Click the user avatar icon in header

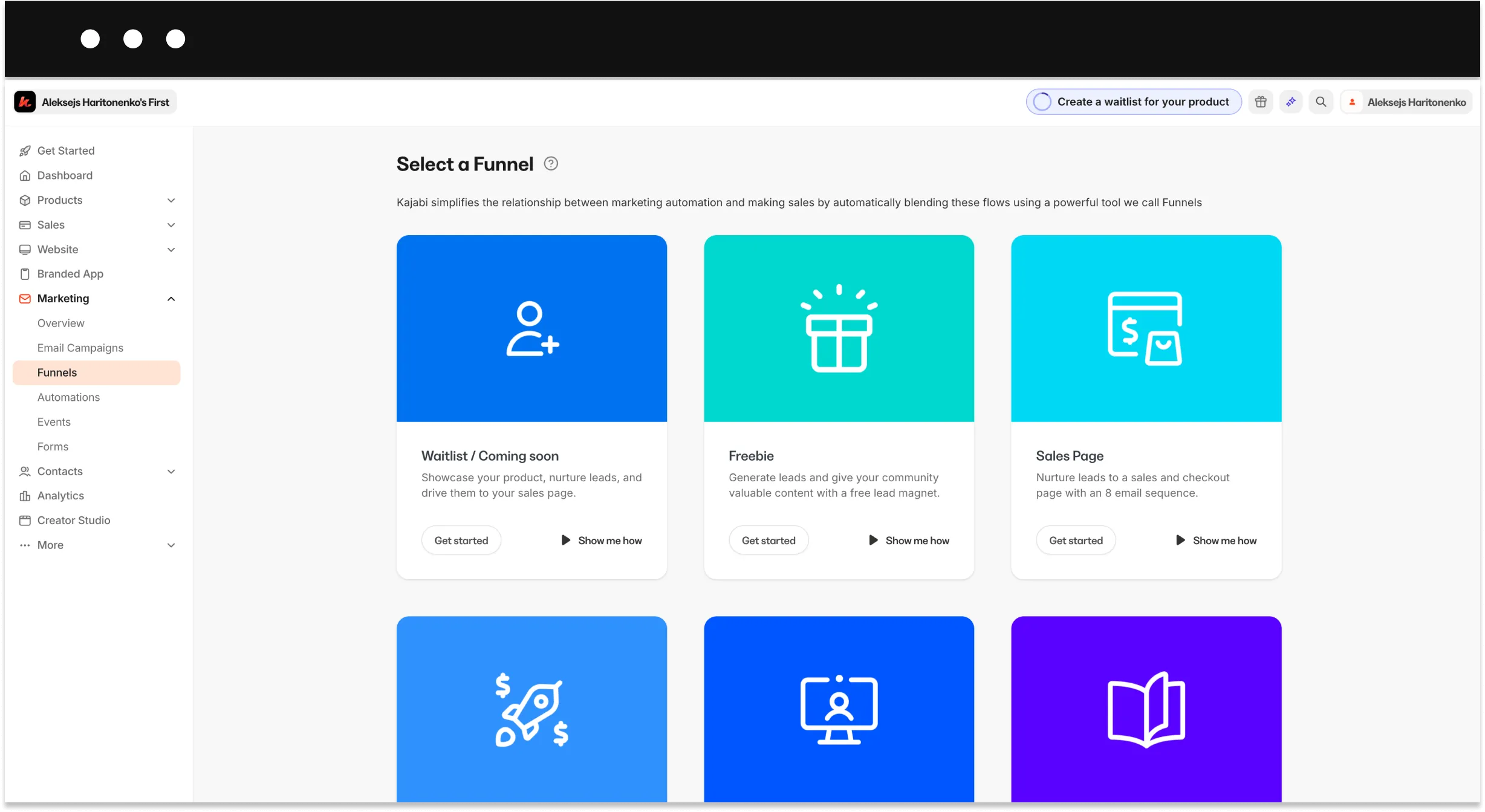1353,102
